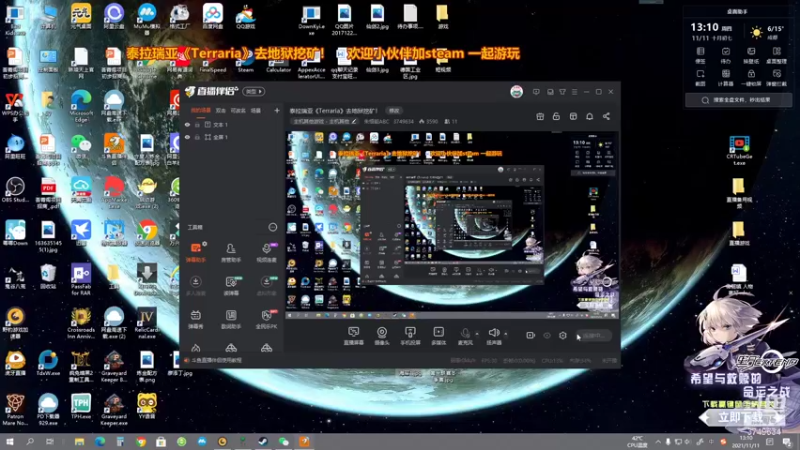Image resolution: width=800 pixels, height=450 pixels.
Task: Open the type pill beside the app logo
Action: pos(254,92)
